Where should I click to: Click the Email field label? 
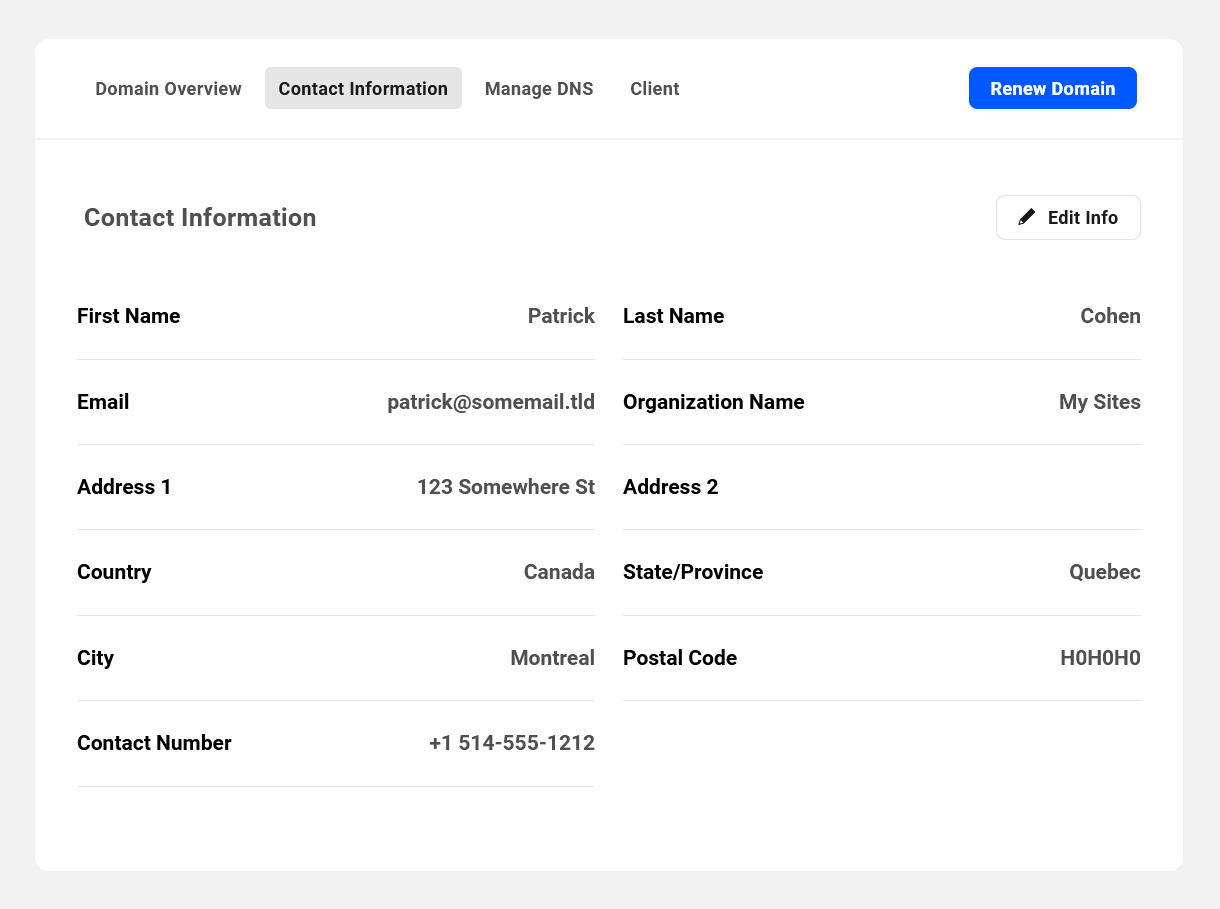(x=103, y=402)
